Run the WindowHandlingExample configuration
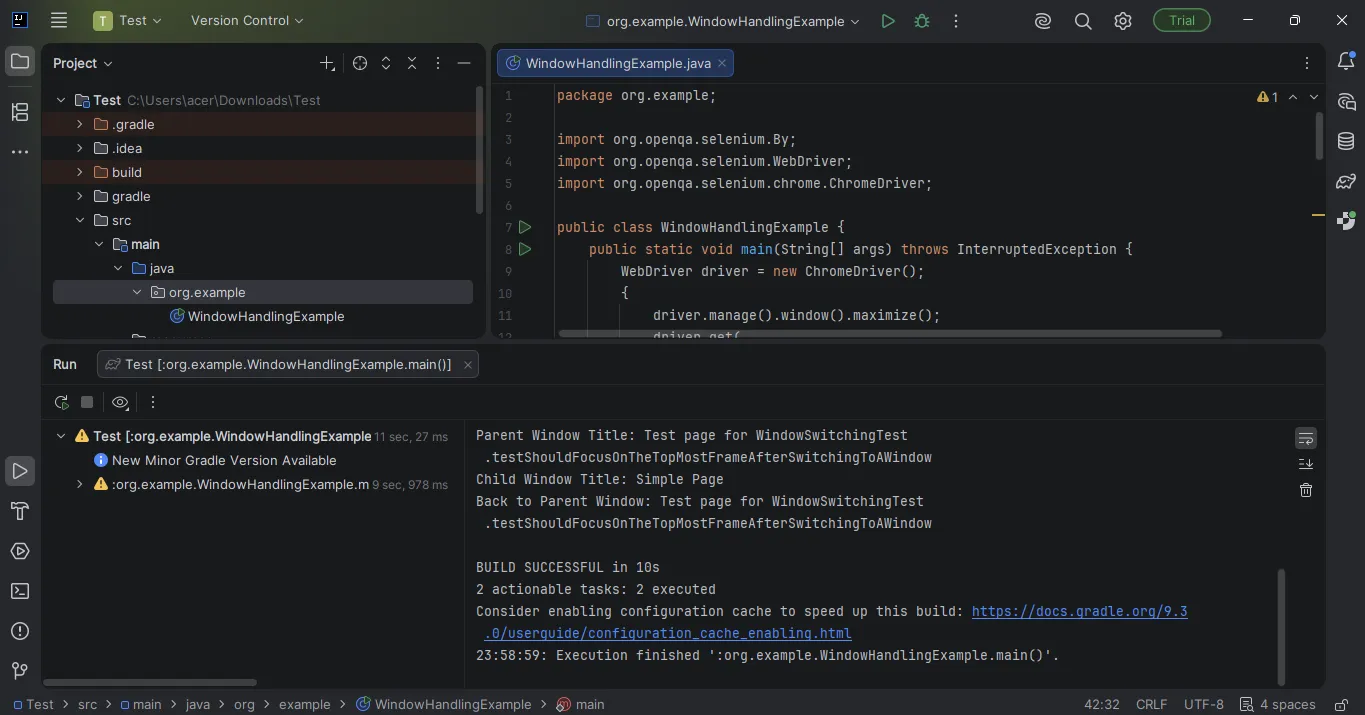 [x=887, y=21]
